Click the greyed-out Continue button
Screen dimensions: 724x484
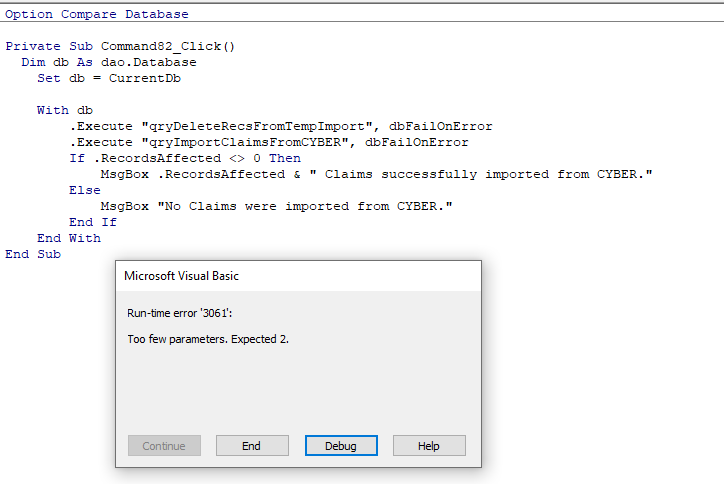pos(164,446)
